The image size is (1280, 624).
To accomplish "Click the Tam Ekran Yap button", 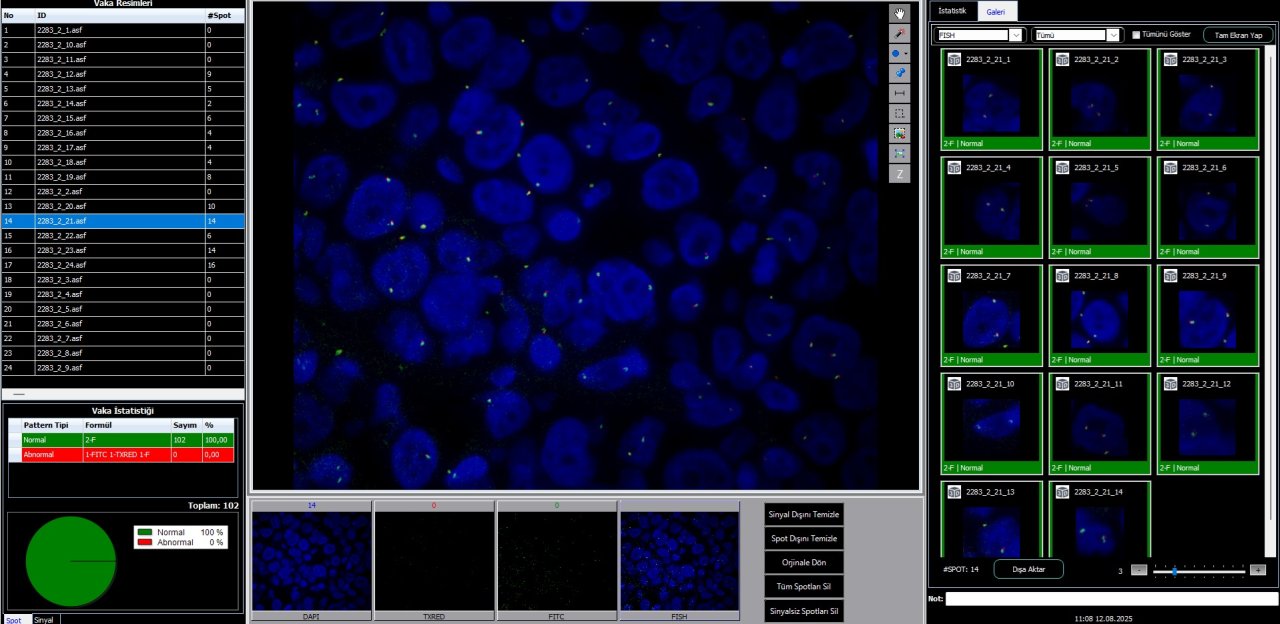I will (1237, 35).
